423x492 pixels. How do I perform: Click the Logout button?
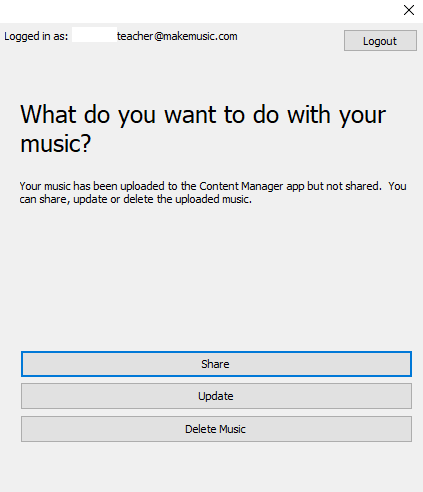coord(380,41)
